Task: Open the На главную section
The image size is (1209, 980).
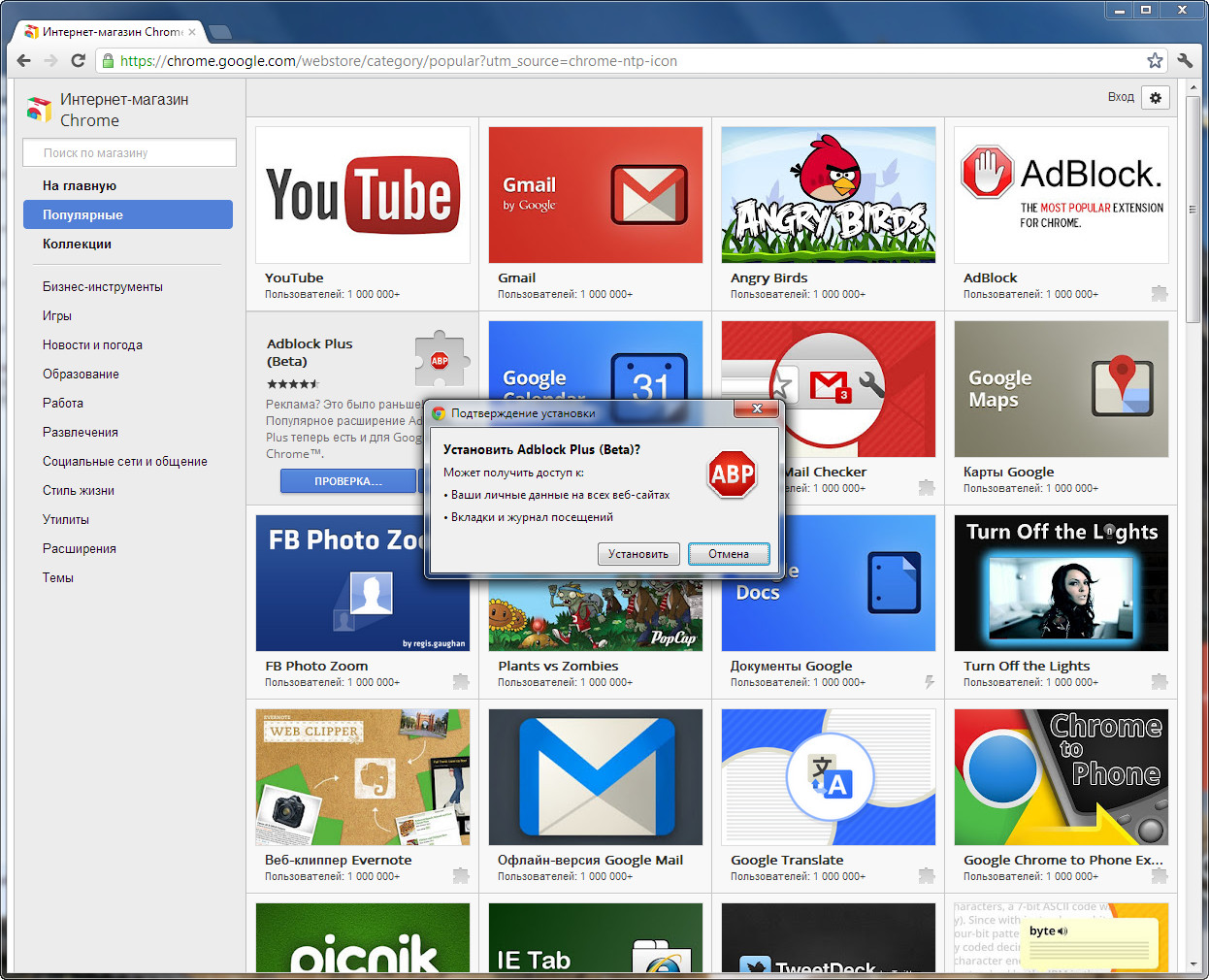Action: pos(80,185)
